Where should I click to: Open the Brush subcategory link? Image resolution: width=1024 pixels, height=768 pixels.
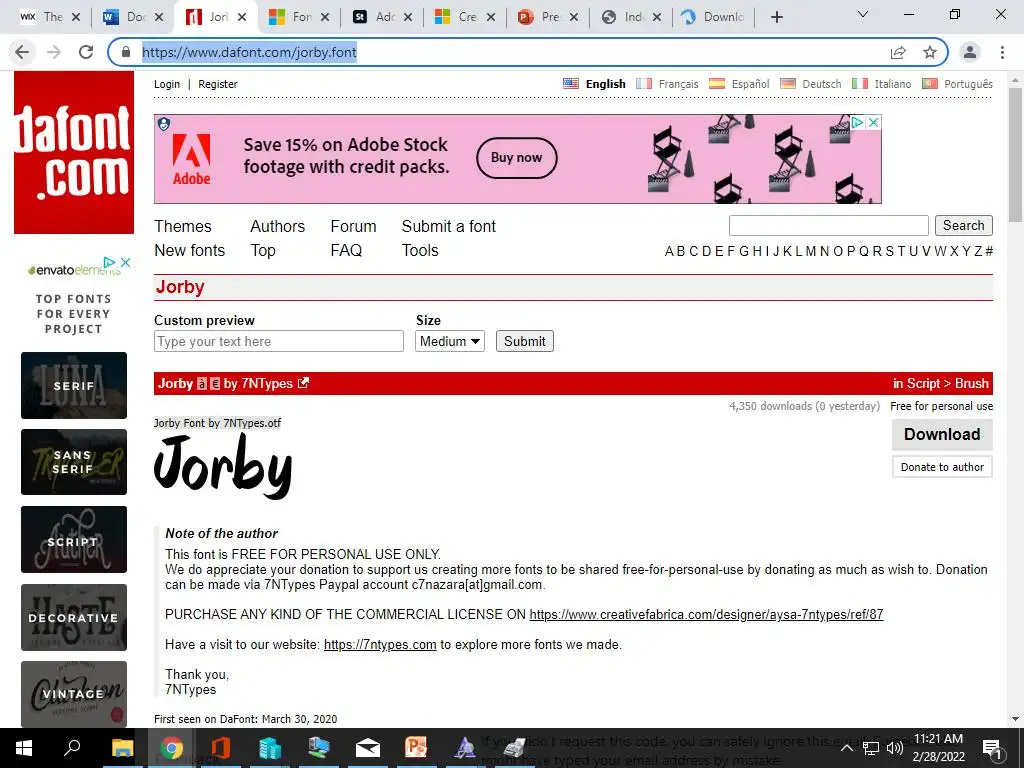pyautogui.click(x=972, y=384)
